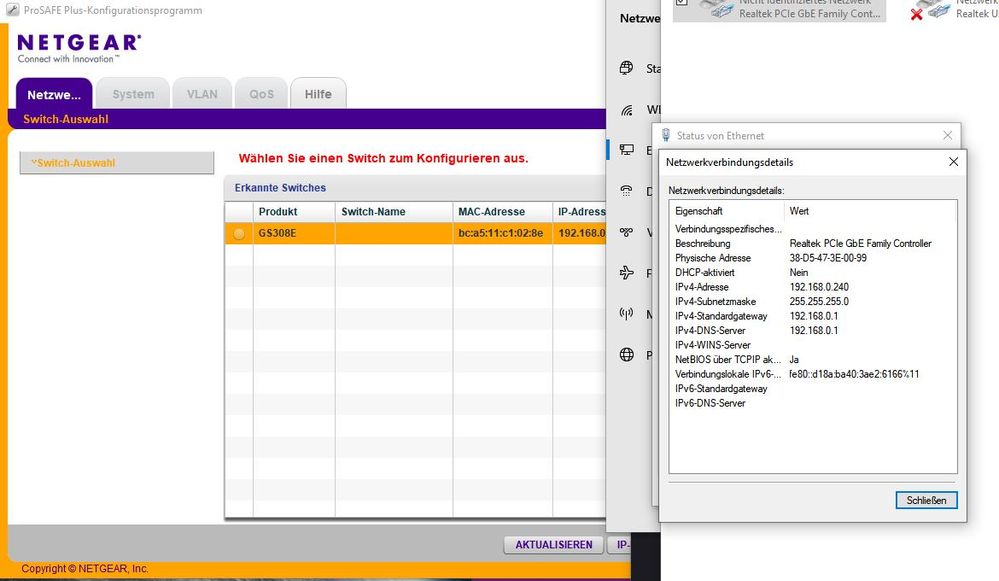Click the NETGEAR logo
999x581 pixels.
coord(79,48)
